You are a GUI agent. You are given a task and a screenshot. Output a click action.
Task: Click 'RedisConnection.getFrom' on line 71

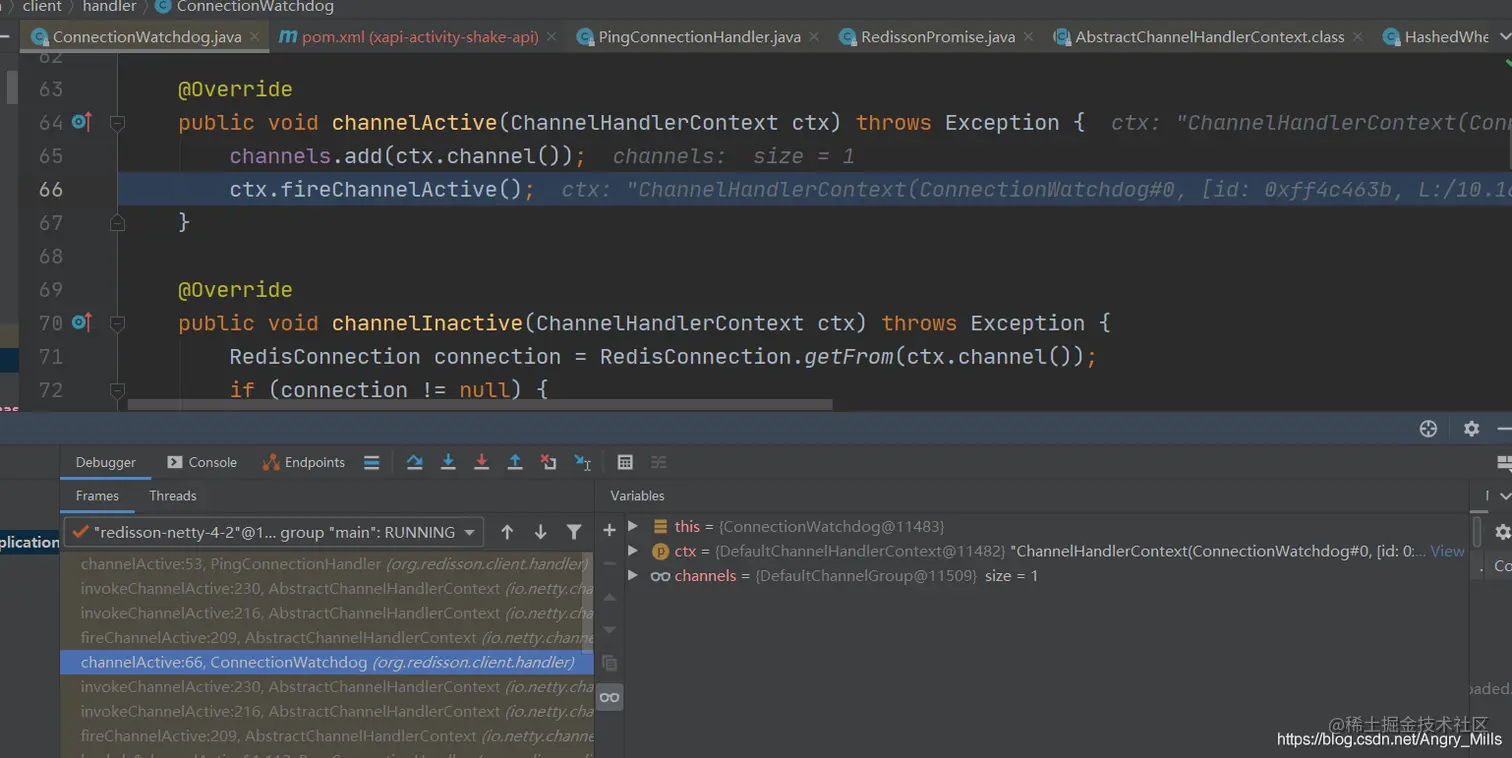tap(746, 356)
